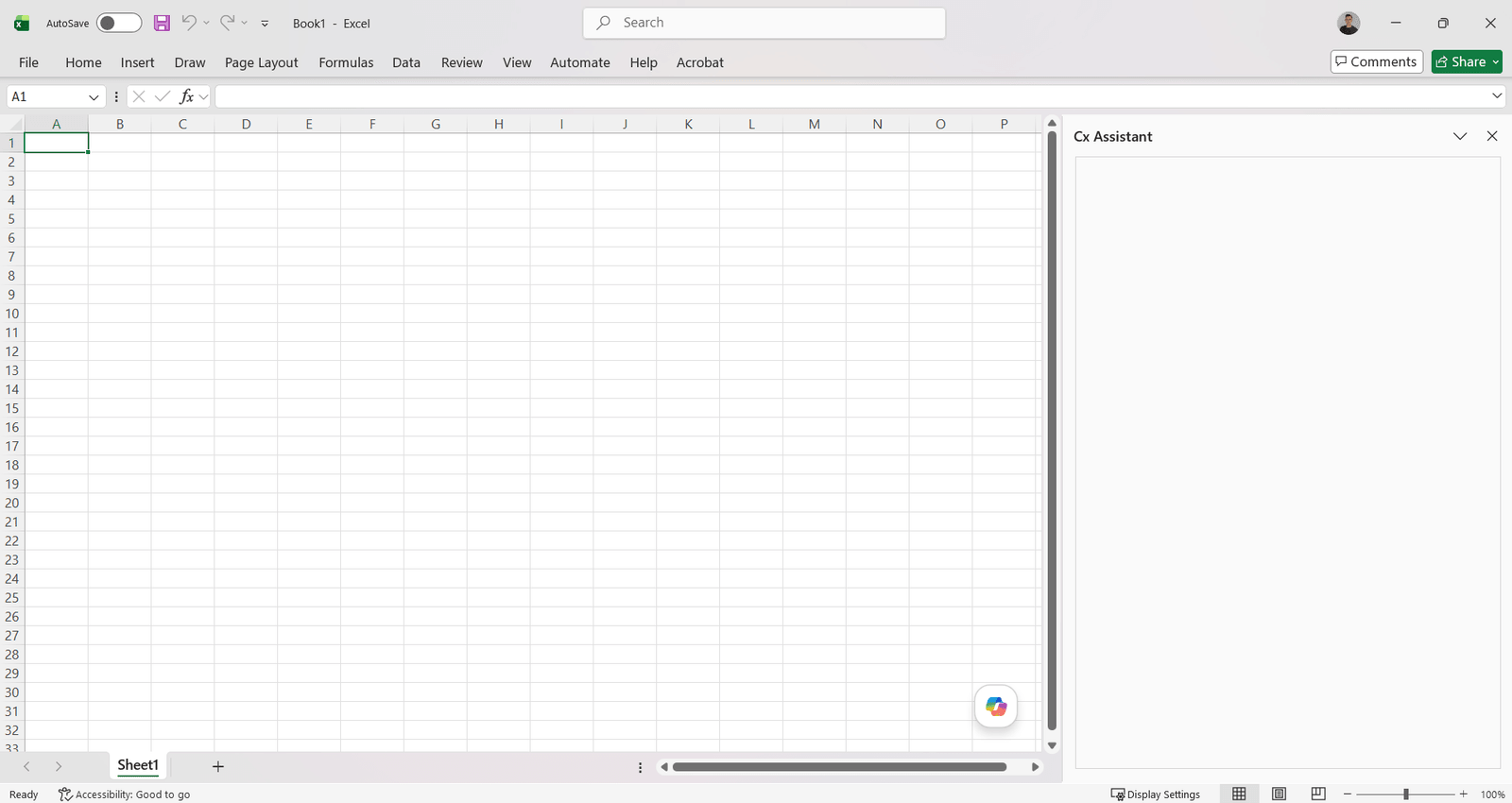The width and height of the screenshot is (1512, 803).
Task: Click the Save icon in title bar
Action: click(x=162, y=23)
